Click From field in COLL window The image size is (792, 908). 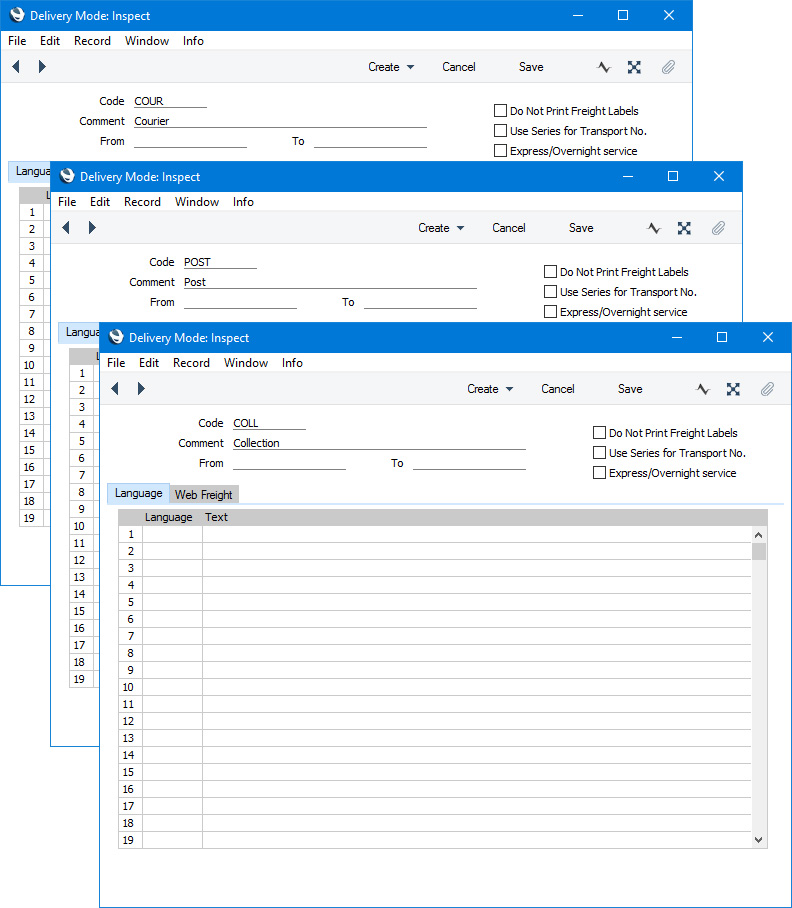pos(289,463)
